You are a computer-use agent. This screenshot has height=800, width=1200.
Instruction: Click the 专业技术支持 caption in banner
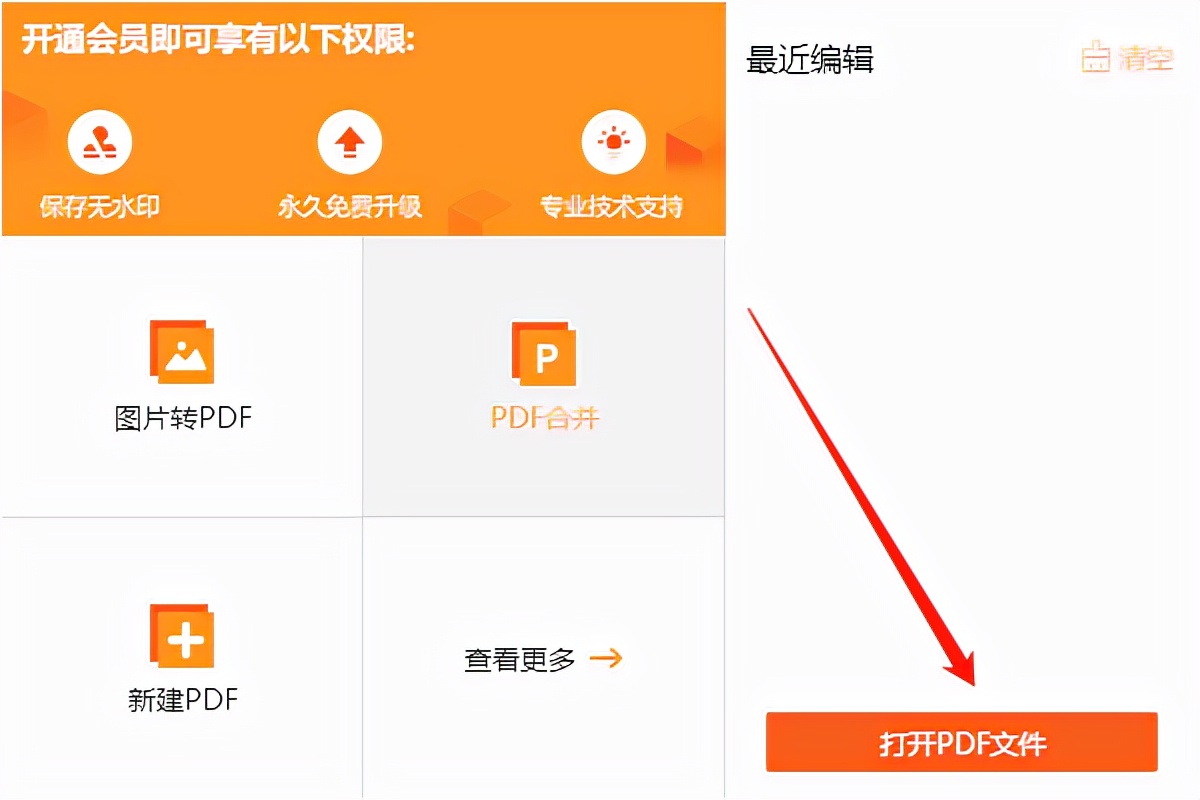click(x=612, y=207)
